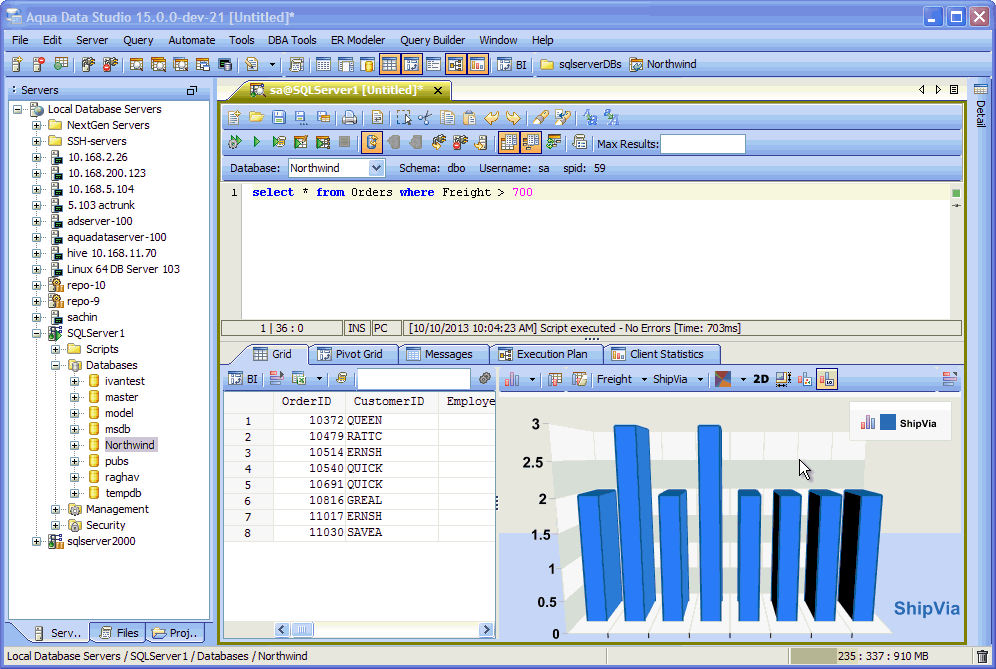996x669 pixels.
Task: Click the Select All dashed-rectangle icon
Action: point(403,118)
